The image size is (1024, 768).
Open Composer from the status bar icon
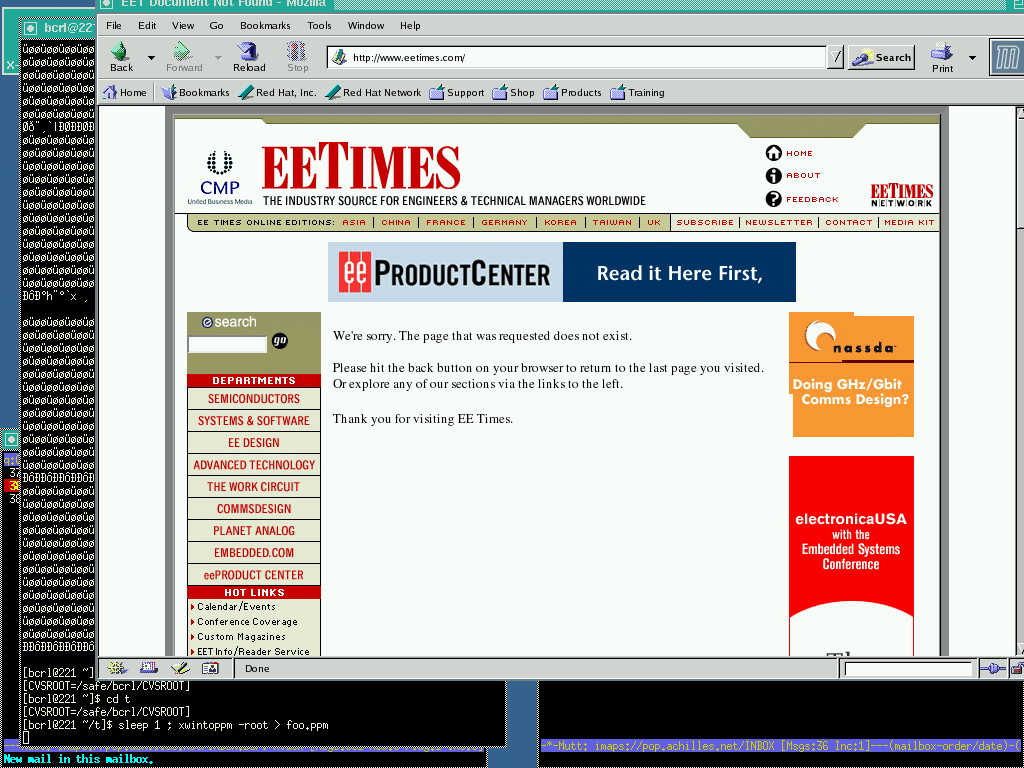[x=180, y=668]
